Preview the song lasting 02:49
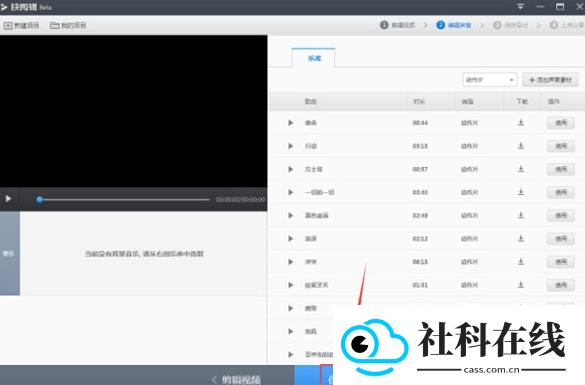This screenshot has height=385, width=585. click(290, 215)
